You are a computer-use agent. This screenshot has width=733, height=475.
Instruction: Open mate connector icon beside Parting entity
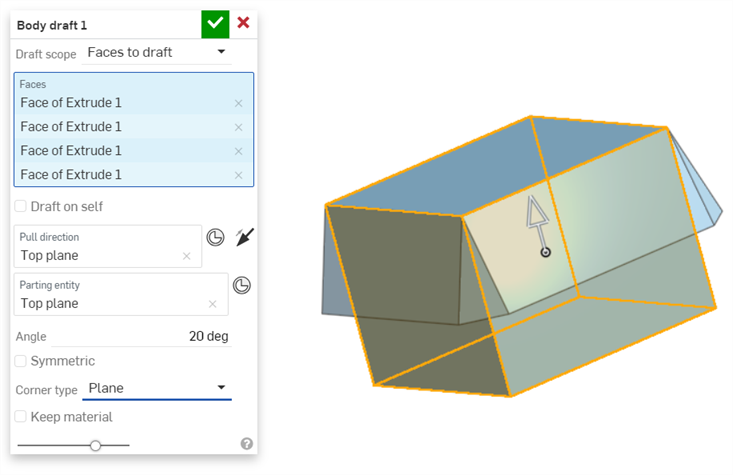click(242, 285)
